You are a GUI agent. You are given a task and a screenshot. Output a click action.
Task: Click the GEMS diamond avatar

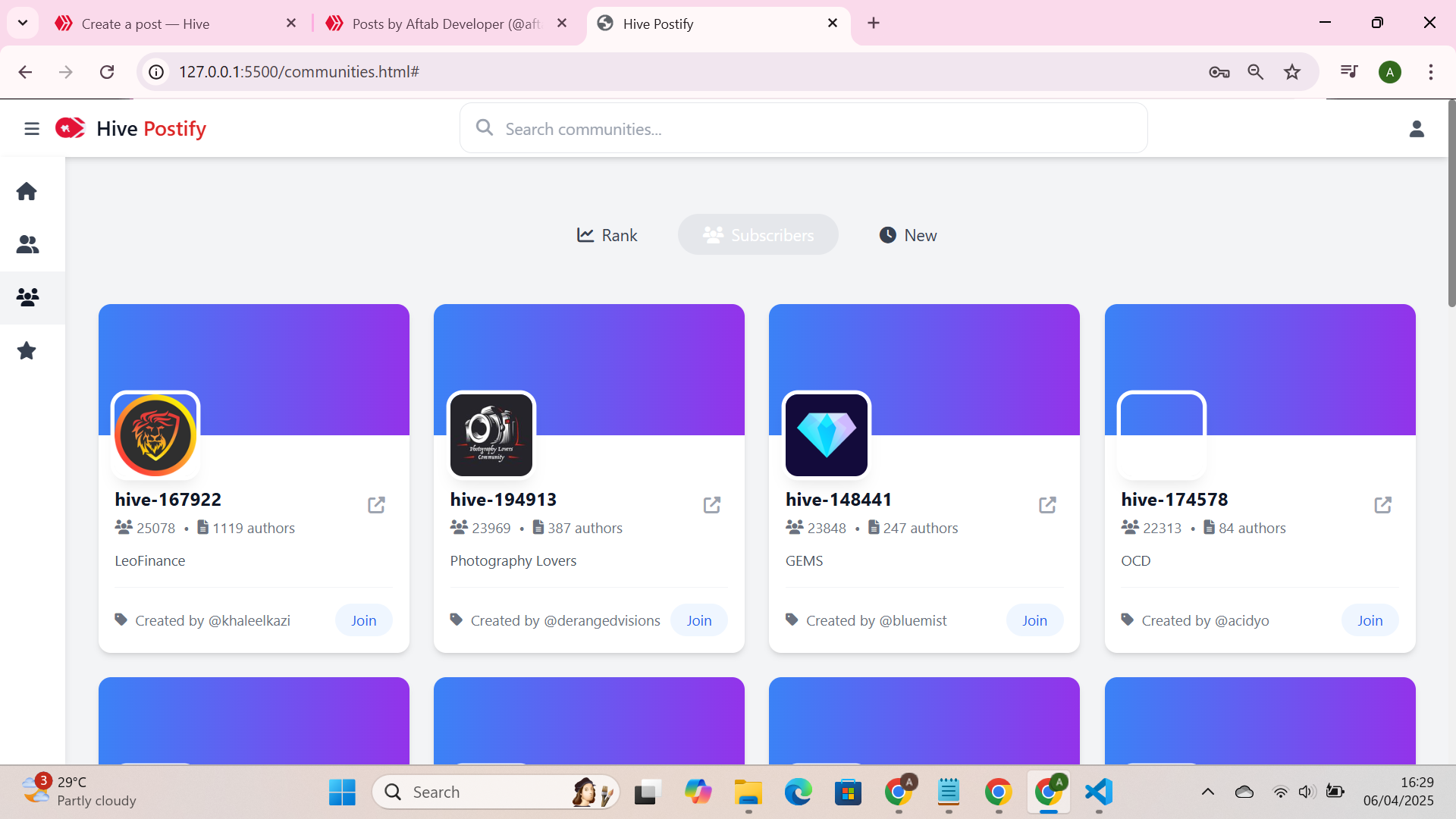827,435
